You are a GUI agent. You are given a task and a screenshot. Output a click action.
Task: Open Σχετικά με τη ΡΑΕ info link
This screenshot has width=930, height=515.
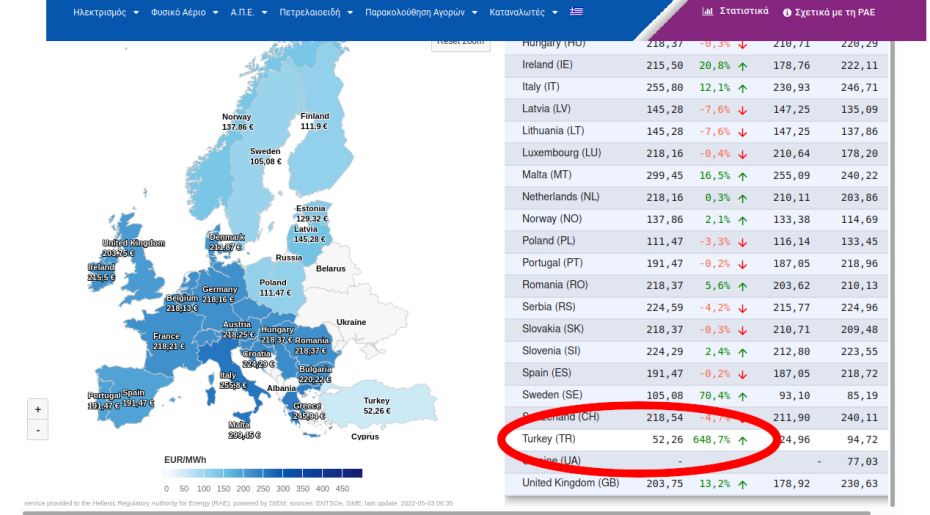(x=829, y=12)
